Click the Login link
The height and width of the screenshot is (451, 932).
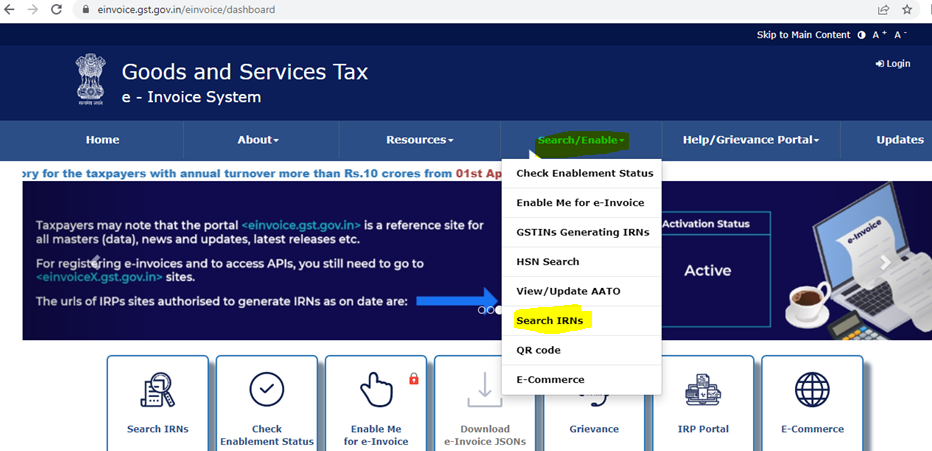click(x=893, y=64)
